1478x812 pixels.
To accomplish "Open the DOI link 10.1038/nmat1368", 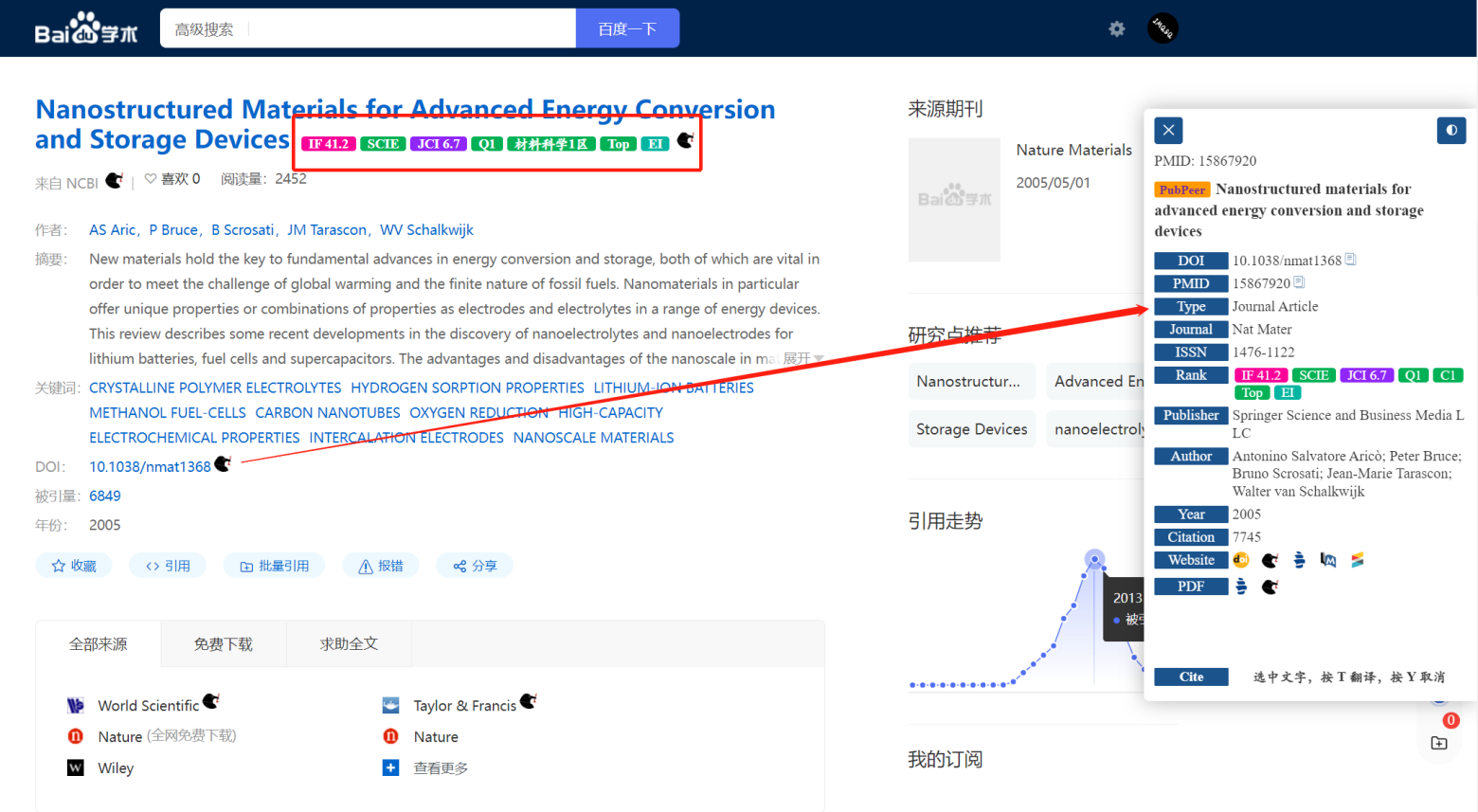I will (150, 467).
